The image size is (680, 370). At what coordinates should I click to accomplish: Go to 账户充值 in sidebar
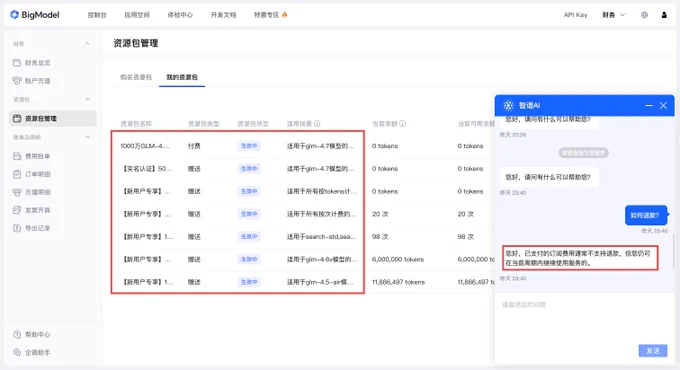click(x=38, y=81)
